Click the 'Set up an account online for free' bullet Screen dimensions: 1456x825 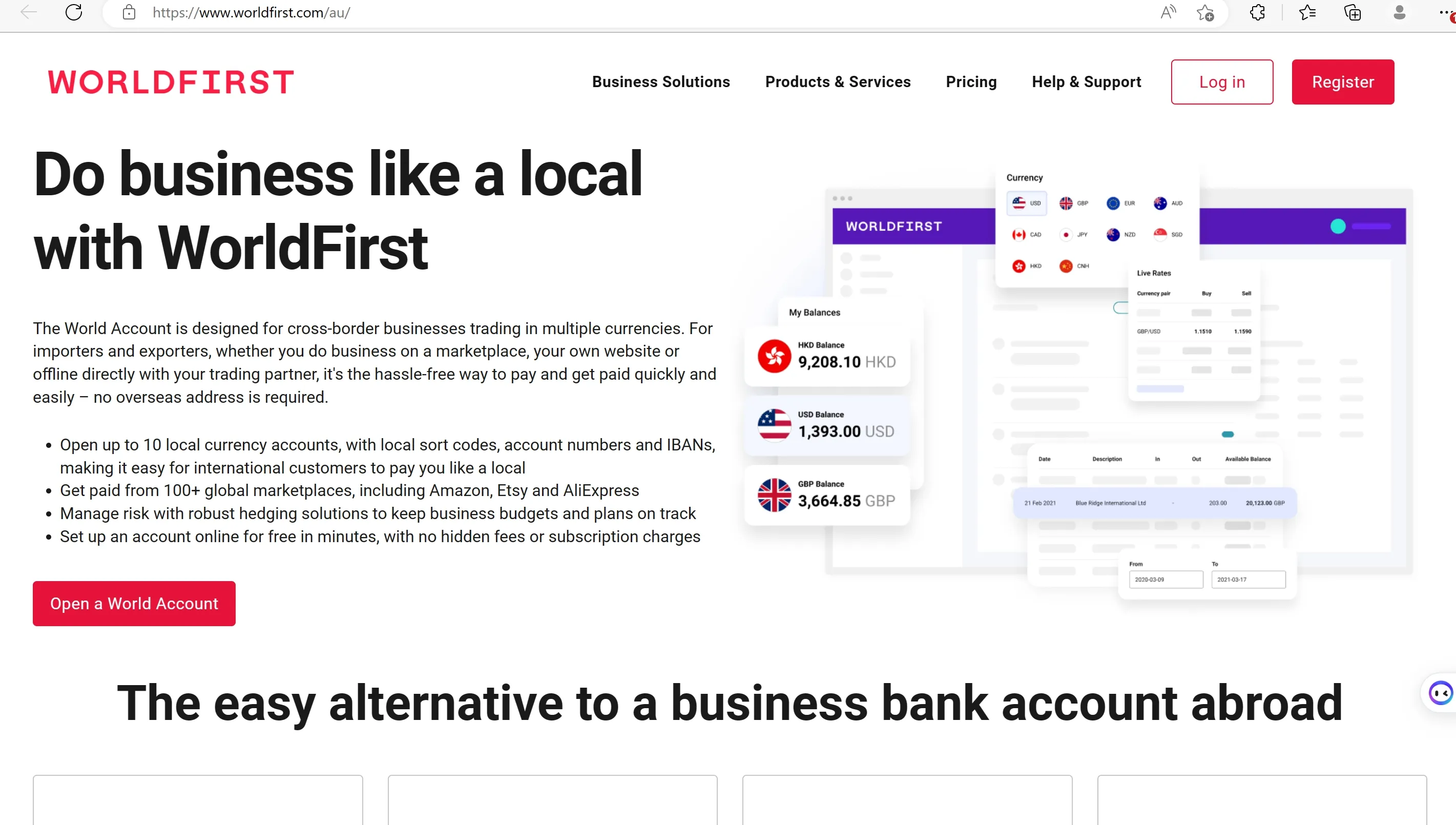coord(380,537)
